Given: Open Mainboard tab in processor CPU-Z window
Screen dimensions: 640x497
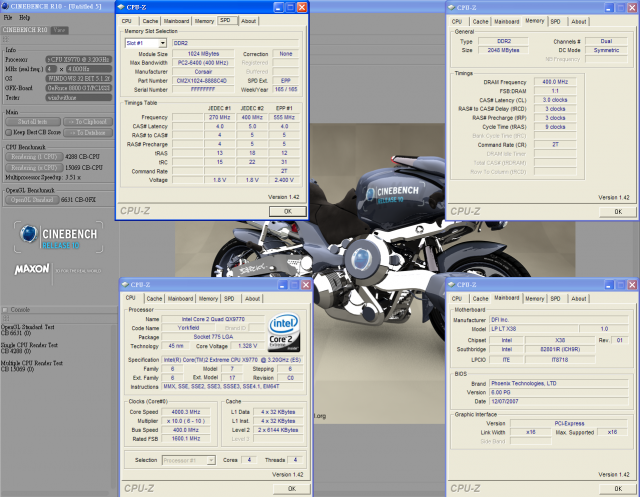Looking at the screenshot, I should [180, 299].
